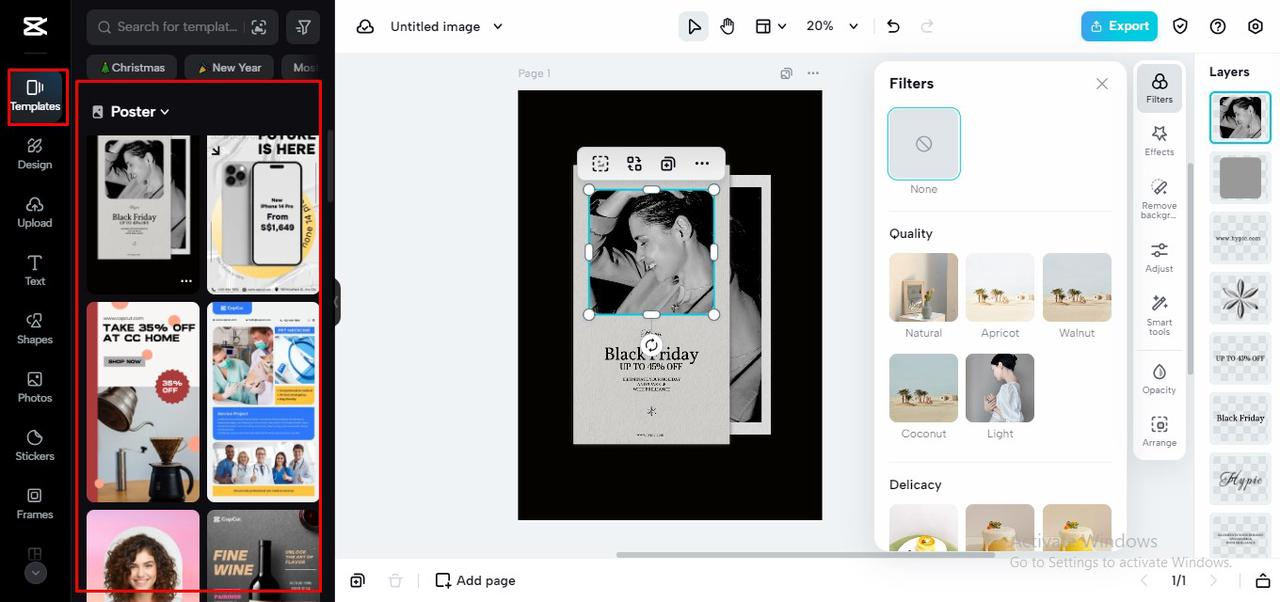Click the duplicate icon in floating toolbar

click(x=668, y=164)
